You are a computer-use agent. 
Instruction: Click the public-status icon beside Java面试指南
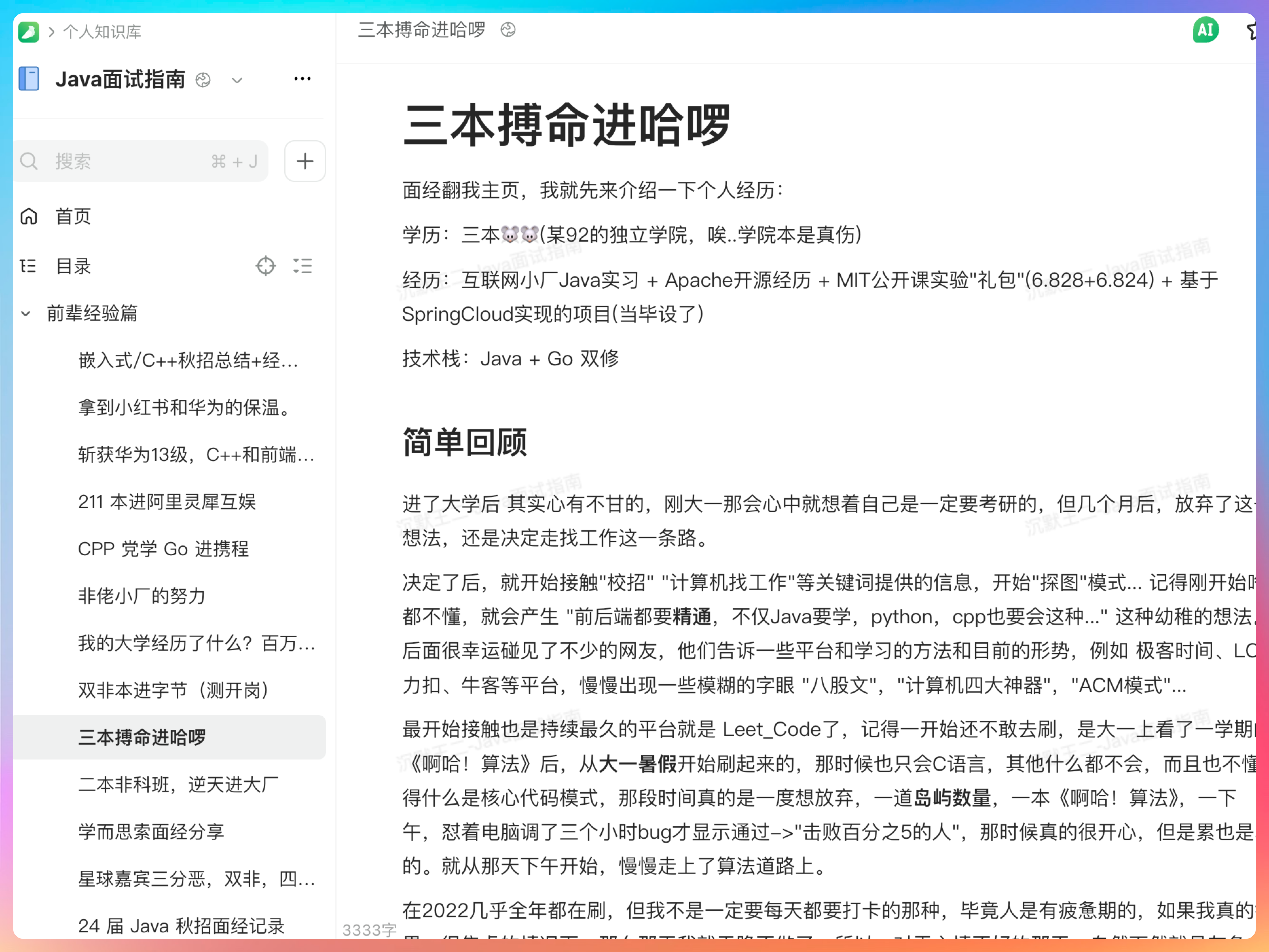tap(203, 80)
